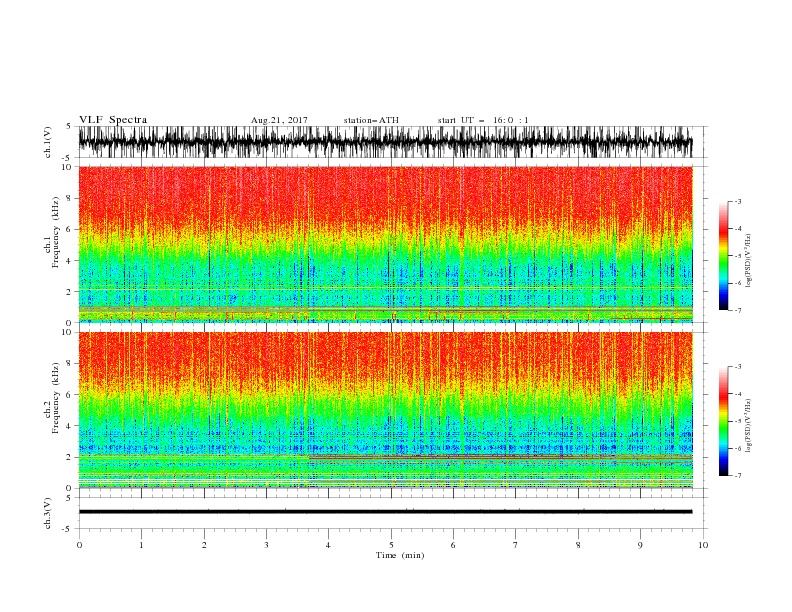
Task: Click the "8" minute tick on time axis
Action: [578, 545]
